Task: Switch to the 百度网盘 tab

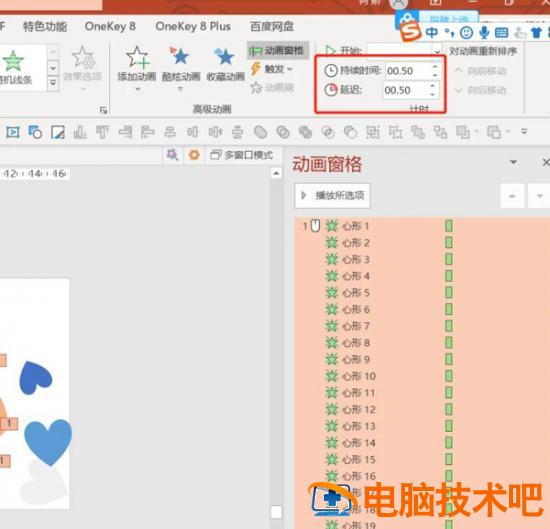Action: click(272, 26)
